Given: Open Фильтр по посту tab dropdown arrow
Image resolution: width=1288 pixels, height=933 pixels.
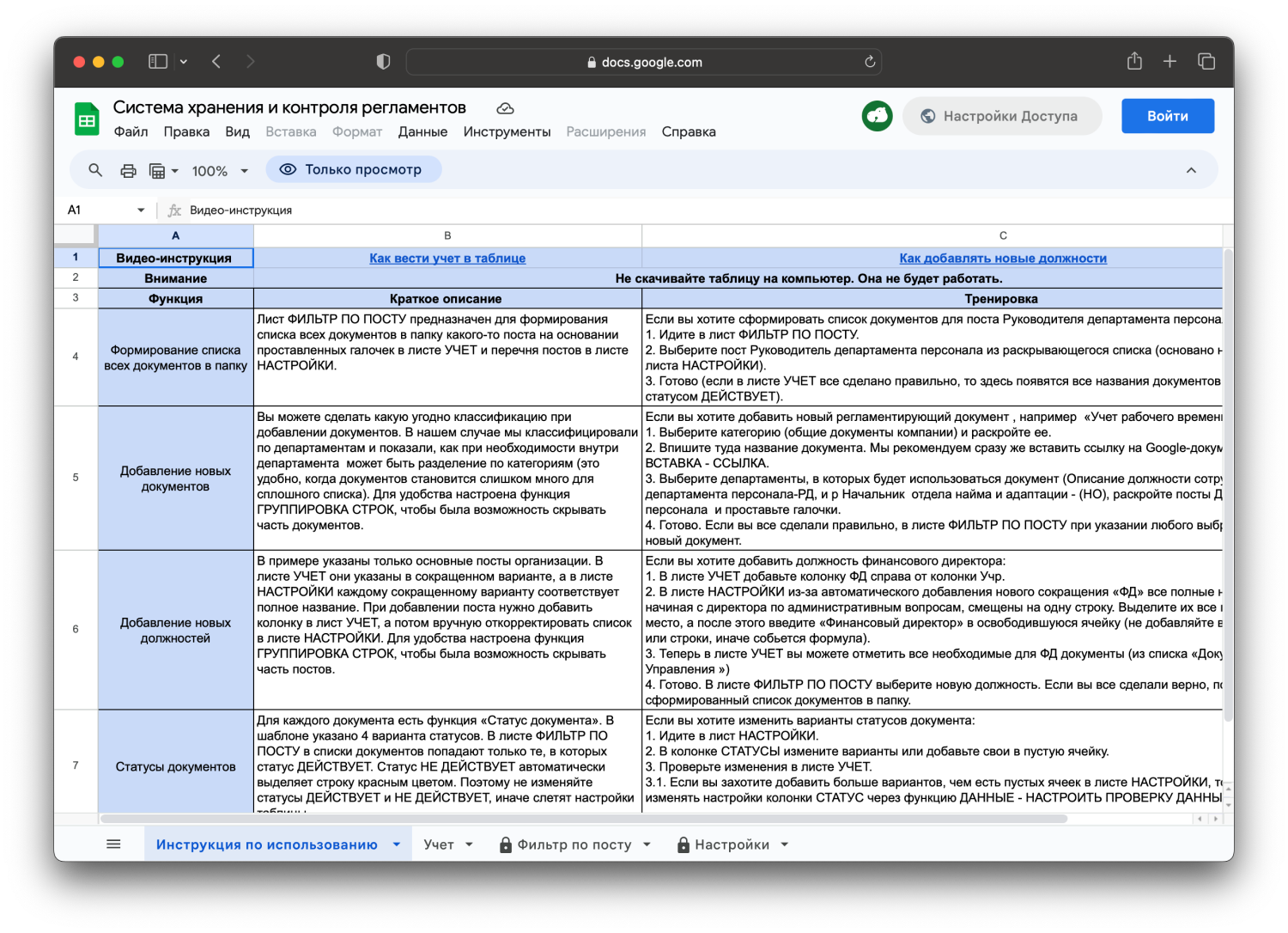Looking at the screenshot, I should pyautogui.click(x=647, y=845).
